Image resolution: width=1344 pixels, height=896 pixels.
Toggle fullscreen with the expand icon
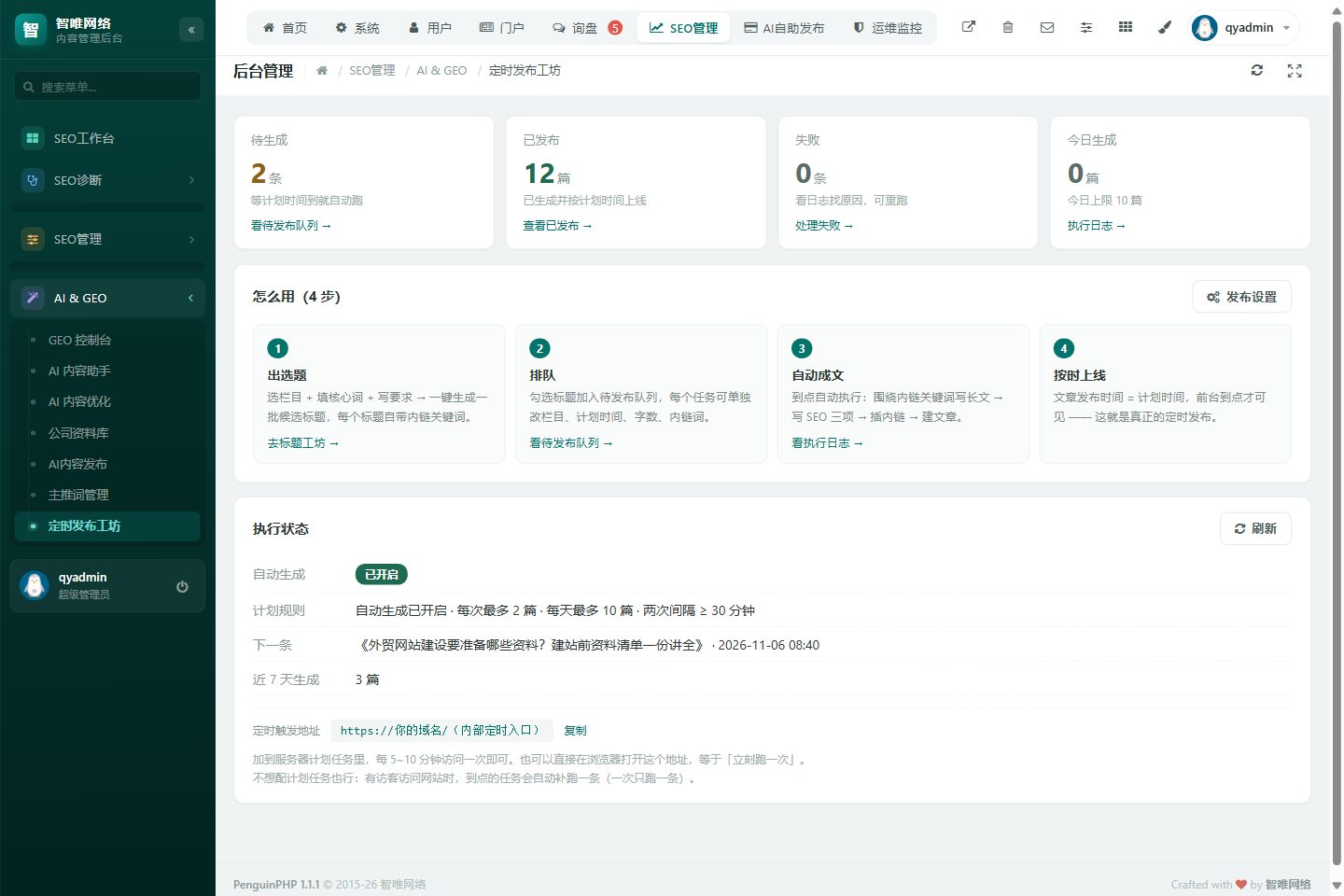(1295, 70)
